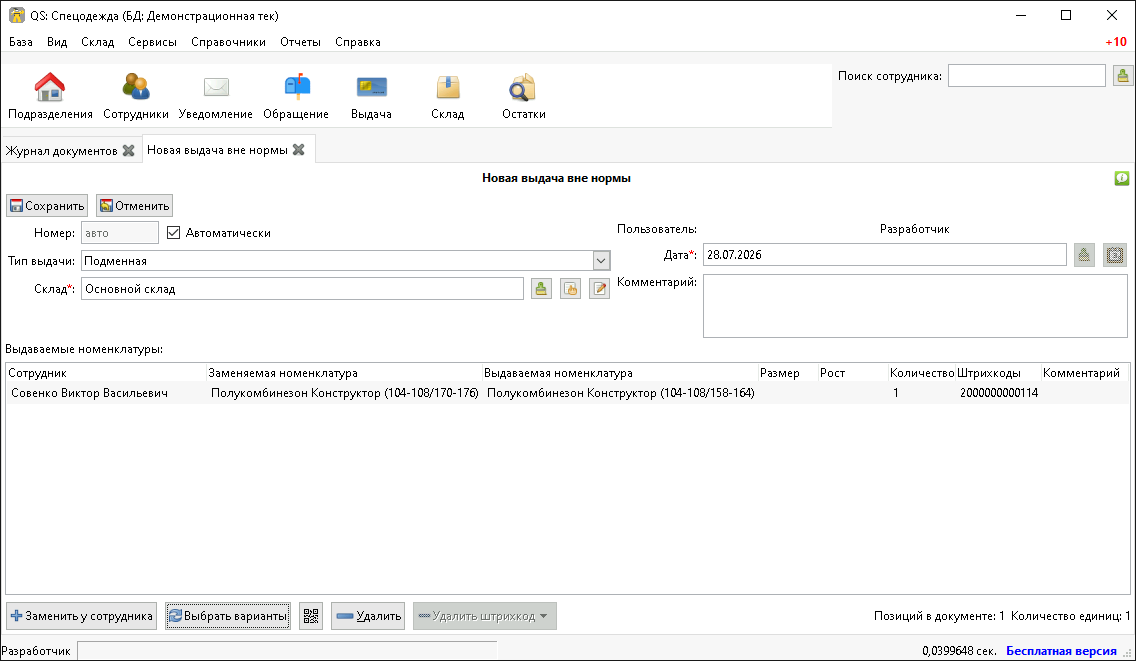Image resolution: width=1136 pixels, height=661 pixels.
Task: Click the select-warehouse icon beside the Склад field
Action: 541,288
